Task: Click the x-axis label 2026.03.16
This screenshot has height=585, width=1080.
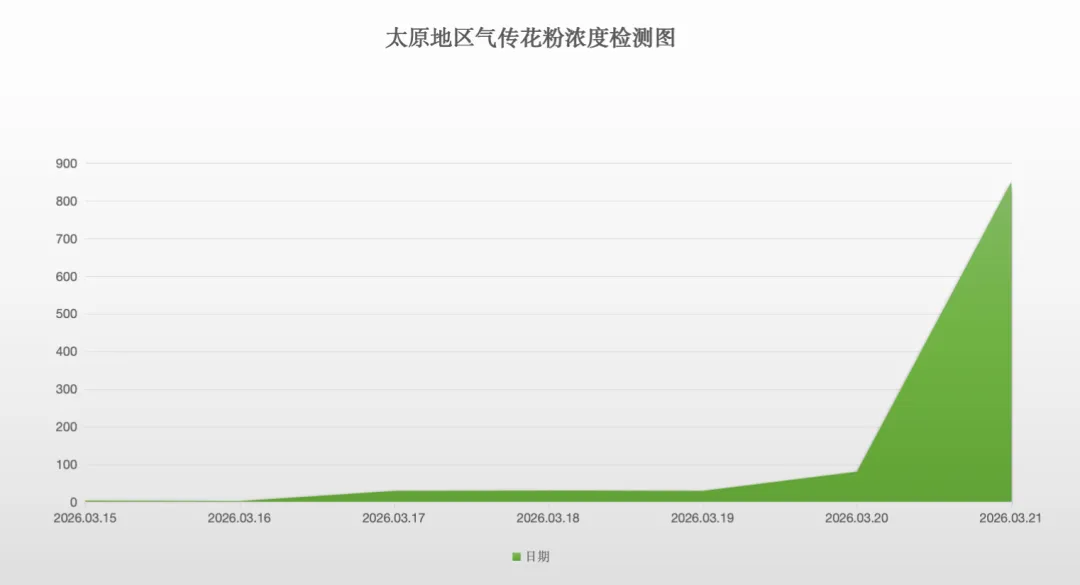Action: point(239,518)
